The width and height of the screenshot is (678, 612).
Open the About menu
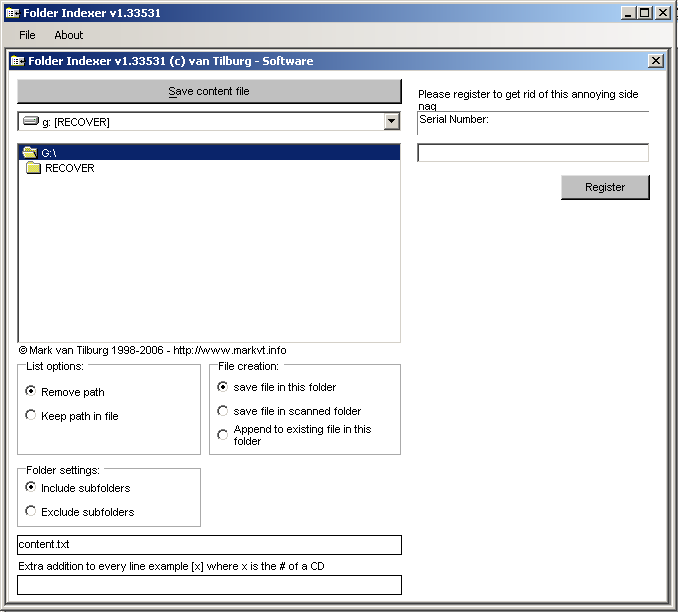69,35
